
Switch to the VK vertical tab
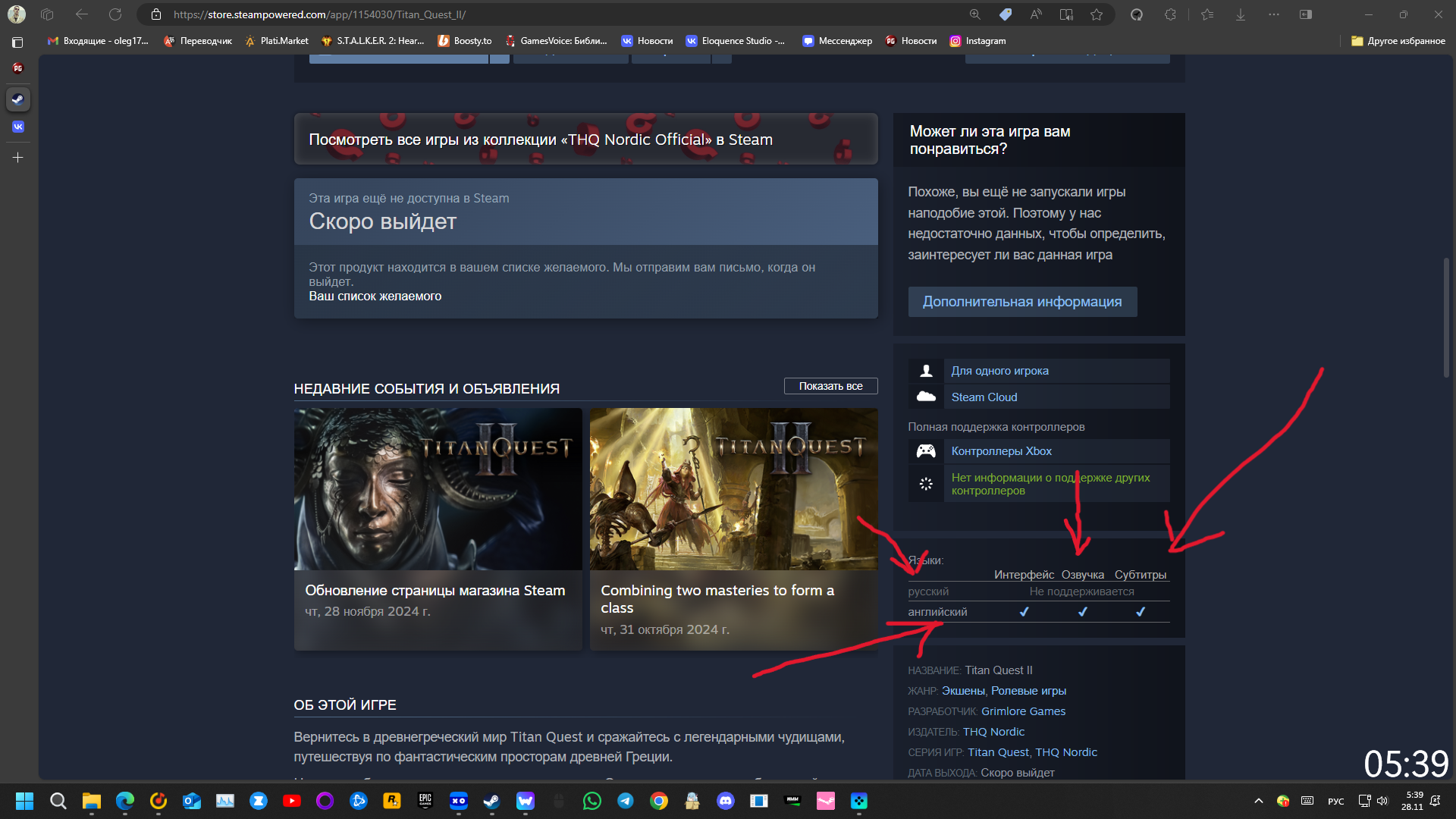(x=18, y=127)
